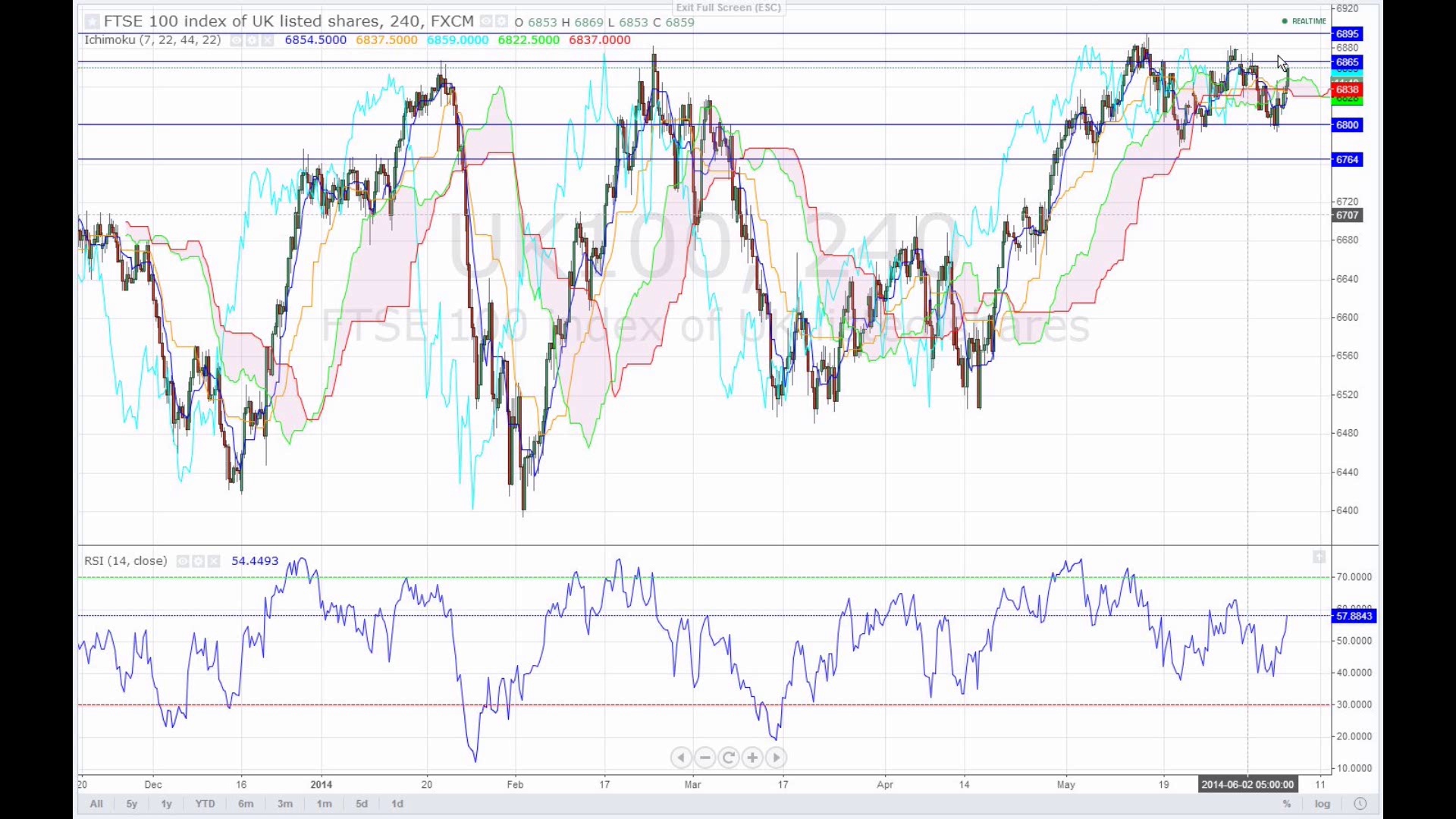Image resolution: width=1456 pixels, height=819 pixels.
Task: Zoom out chart with minus button
Action: point(704,758)
